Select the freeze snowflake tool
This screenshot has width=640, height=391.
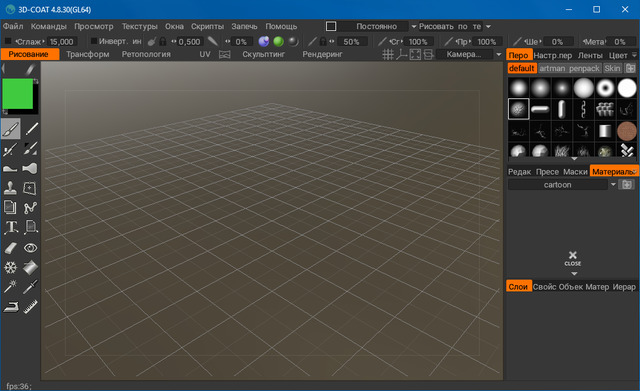(10, 268)
